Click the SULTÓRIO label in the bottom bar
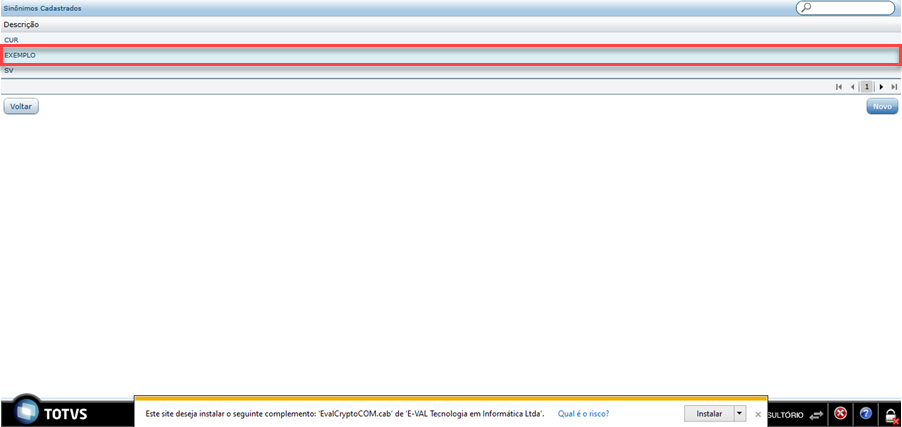The height and width of the screenshot is (427, 902). point(786,414)
